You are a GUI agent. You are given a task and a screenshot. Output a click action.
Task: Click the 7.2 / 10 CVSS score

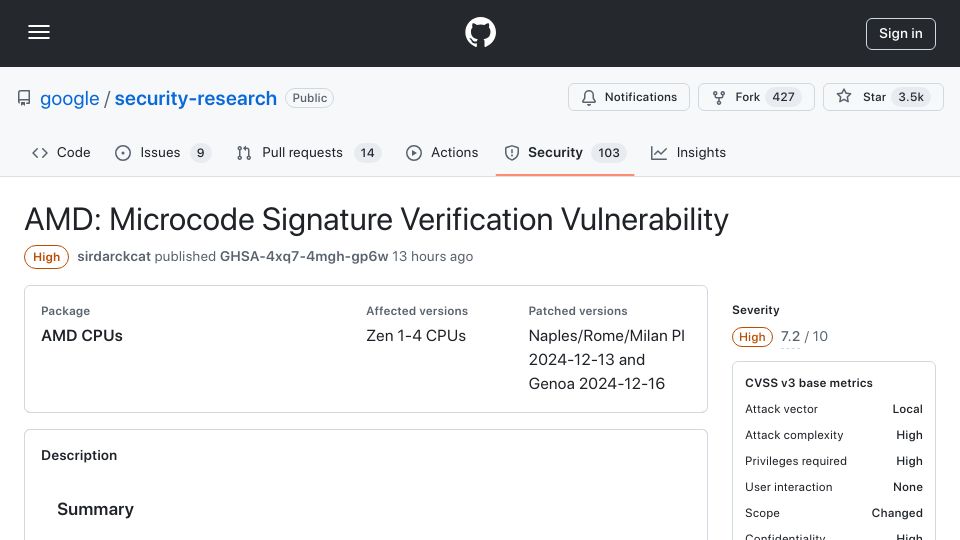[x=804, y=336]
